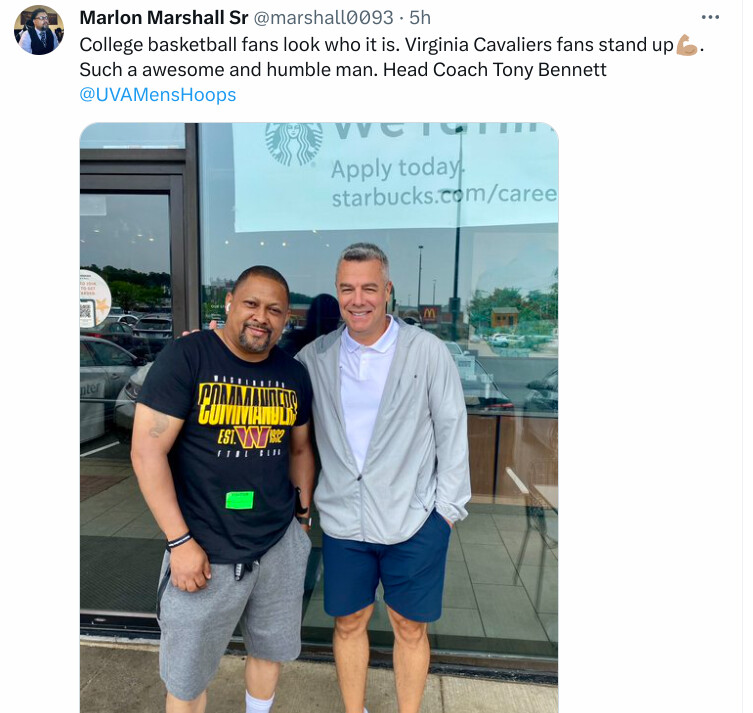The height and width of the screenshot is (713, 753).
Task: Click the 'Head Coach Tony Bennett' text
Action: pos(495,70)
